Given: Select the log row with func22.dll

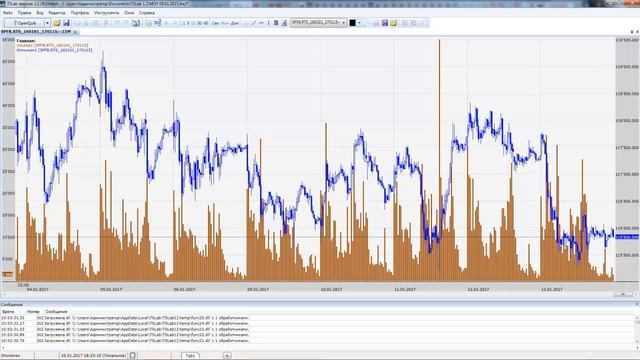Looking at the screenshot, I should (318, 335).
